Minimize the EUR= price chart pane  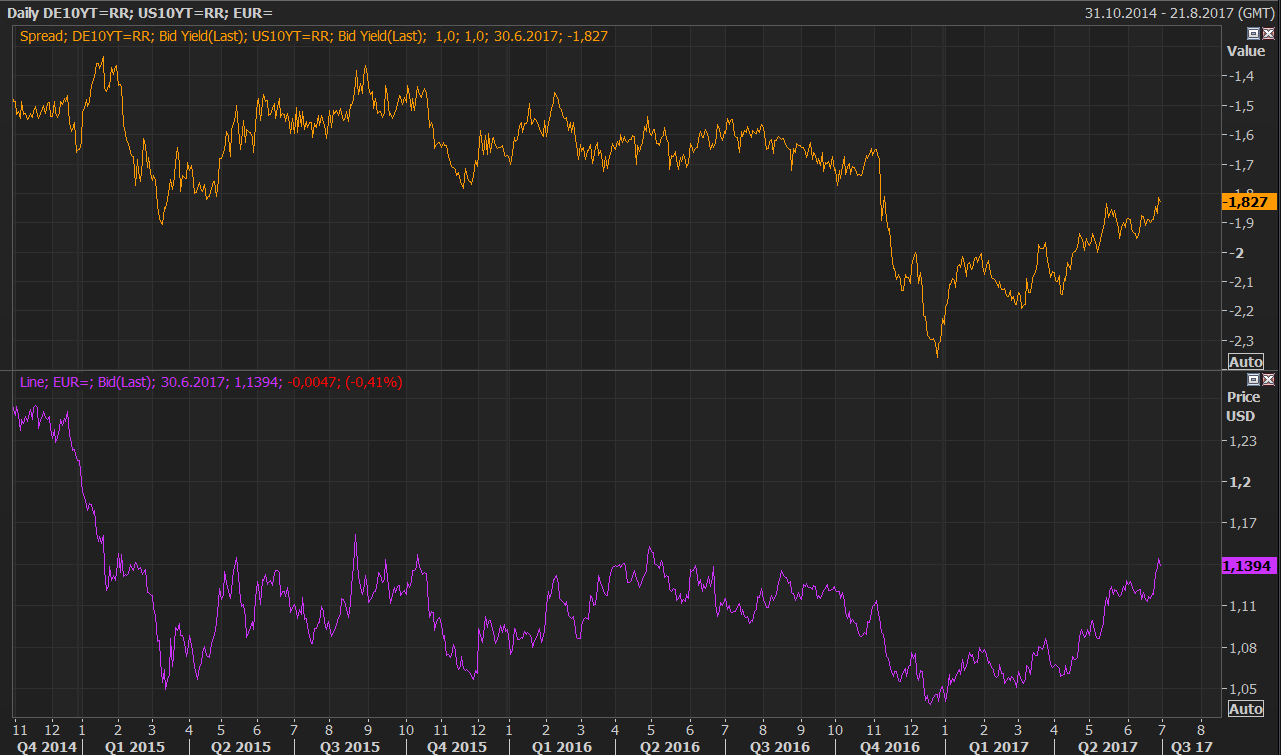coord(1254,380)
